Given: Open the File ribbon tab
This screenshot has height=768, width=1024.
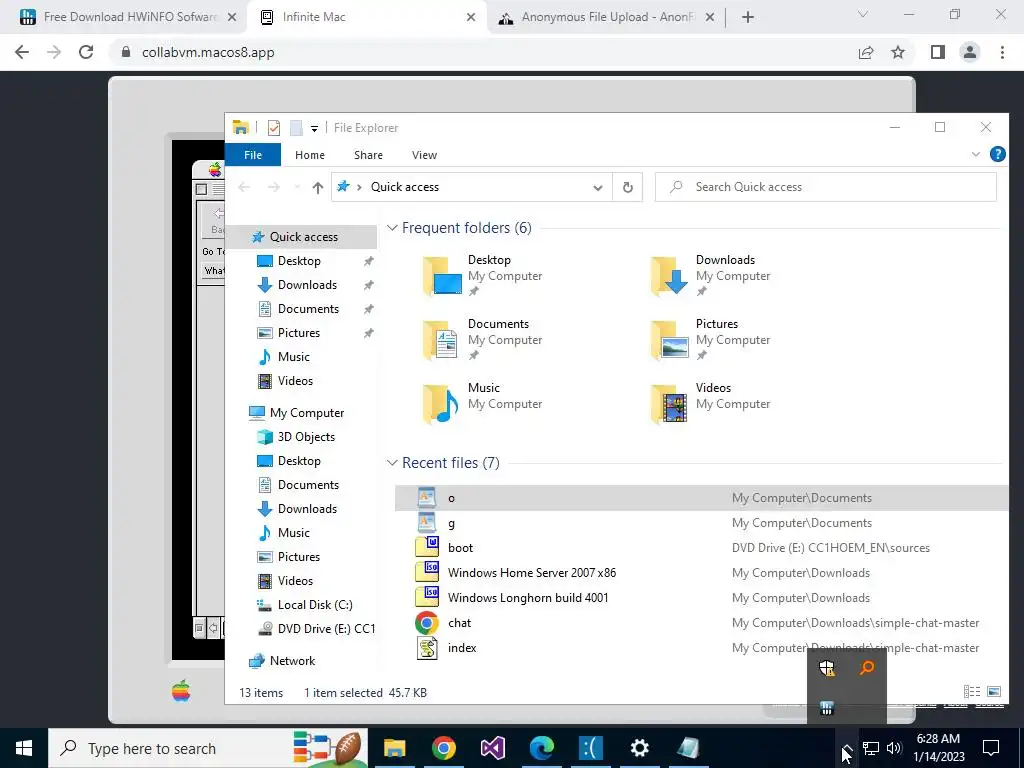Looking at the screenshot, I should click(x=253, y=155).
